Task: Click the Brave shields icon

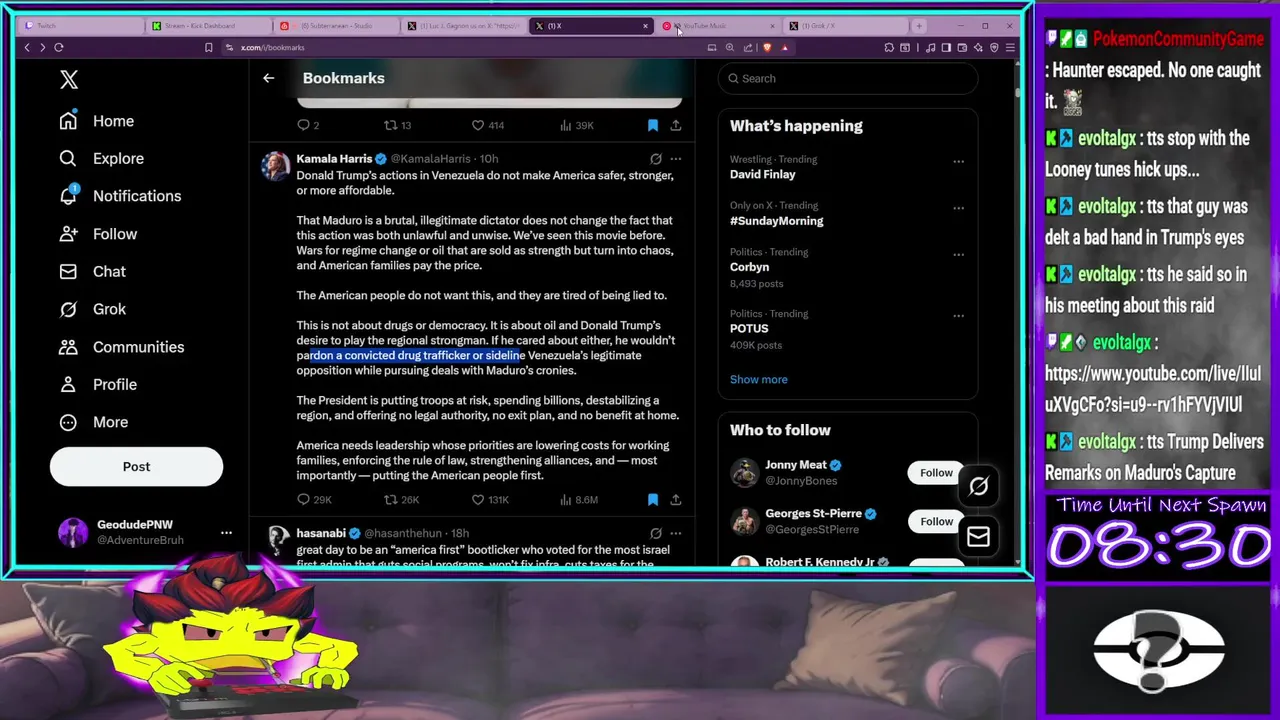Action: (767, 47)
